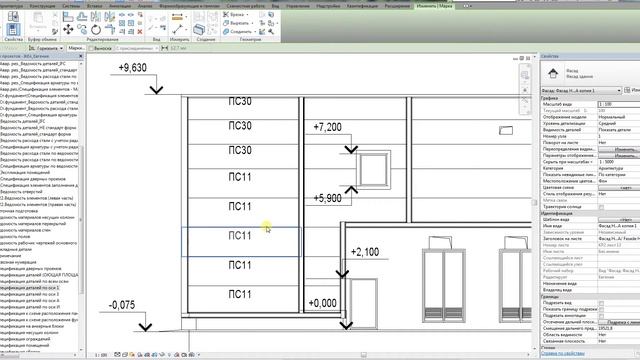640x360 pixels.
Task: Expand the Соединить dropdown arrow
Action: (x=255, y=31)
